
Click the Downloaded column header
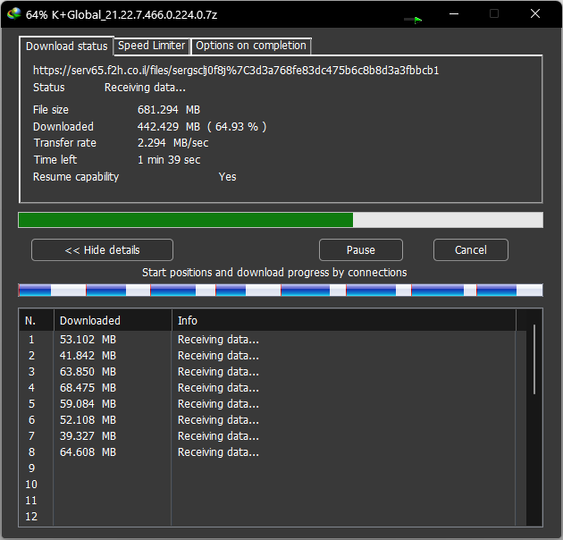click(x=112, y=321)
